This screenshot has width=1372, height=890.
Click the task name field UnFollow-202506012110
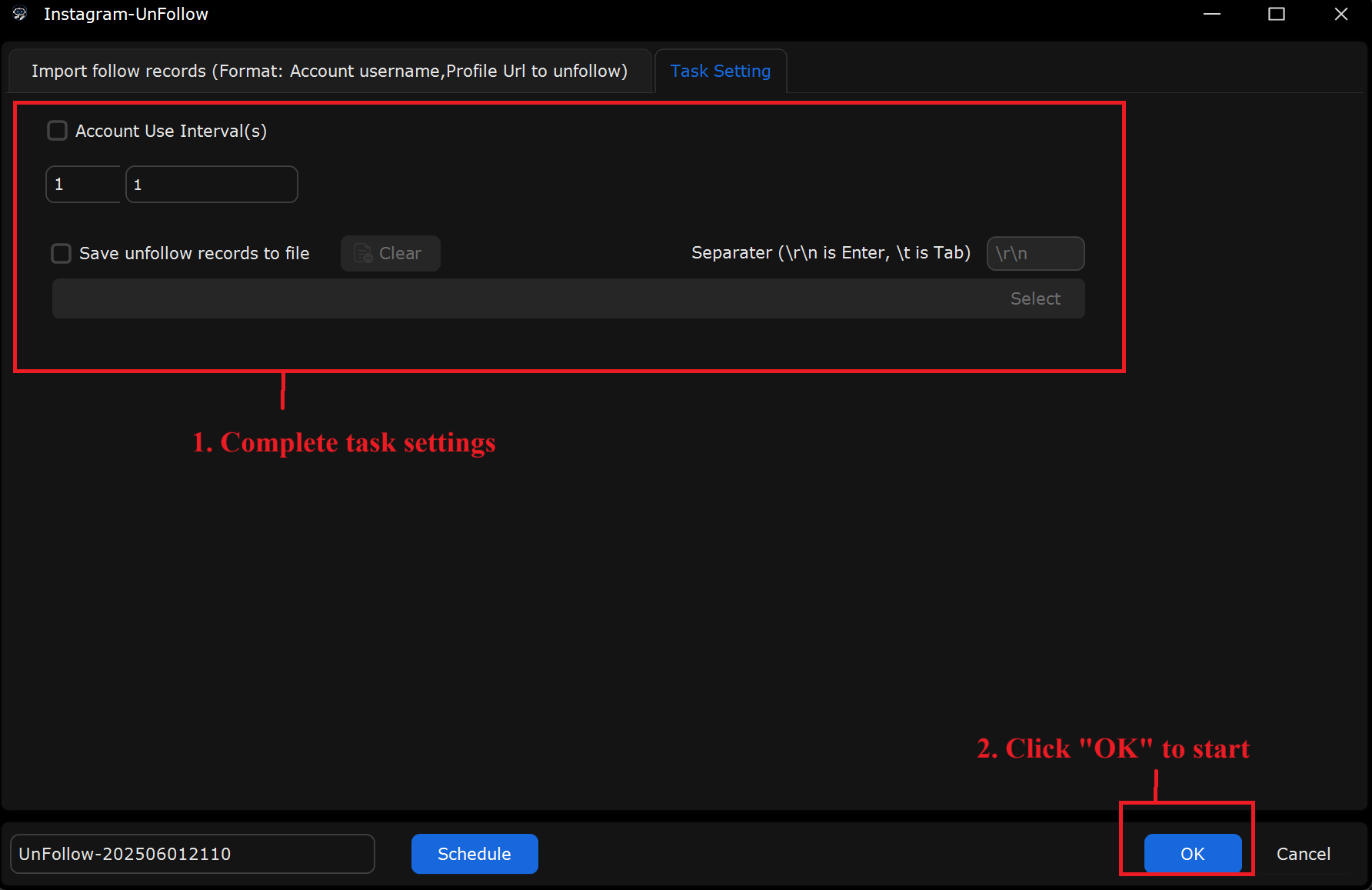(192, 854)
